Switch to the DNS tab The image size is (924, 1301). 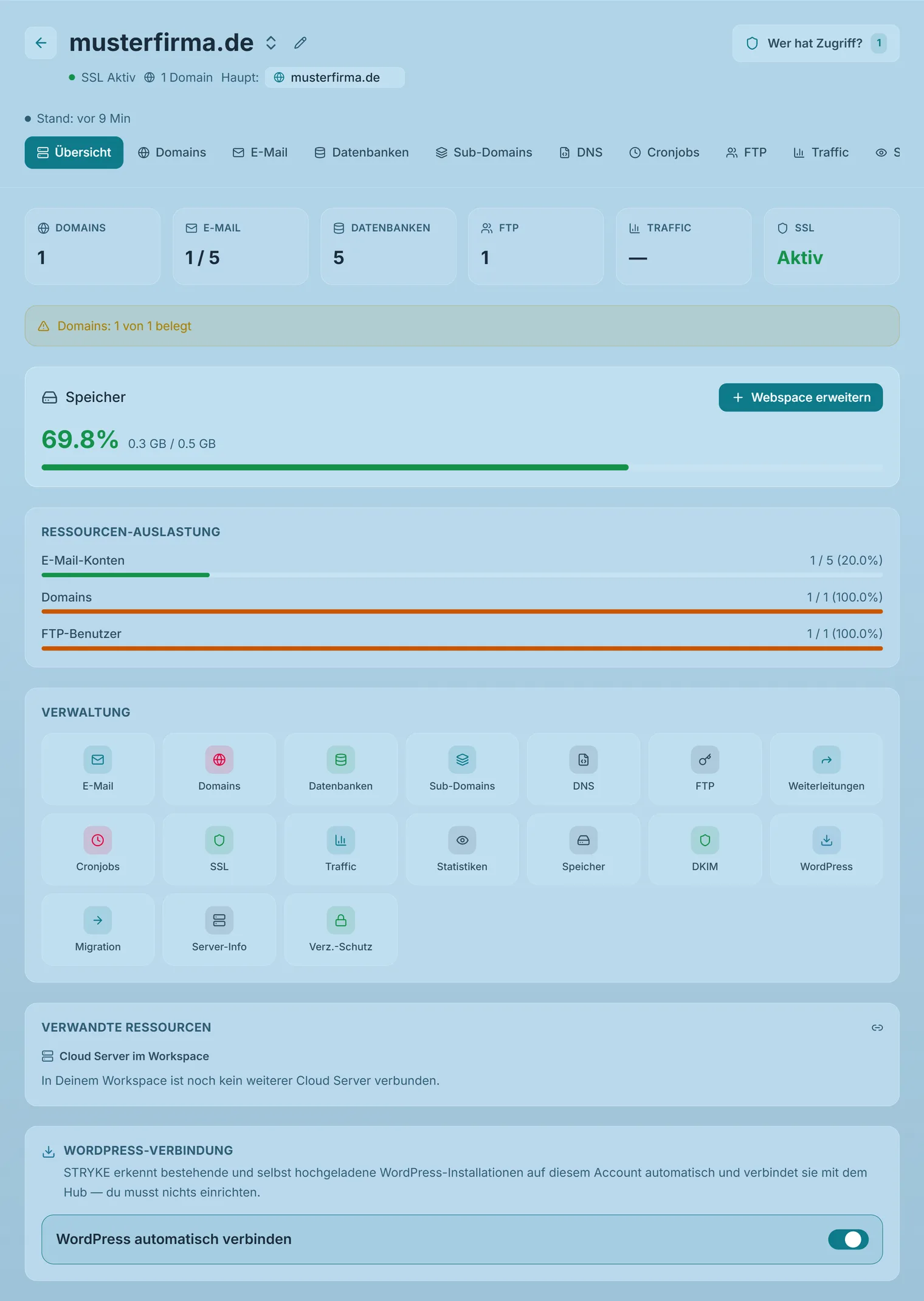pos(581,153)
